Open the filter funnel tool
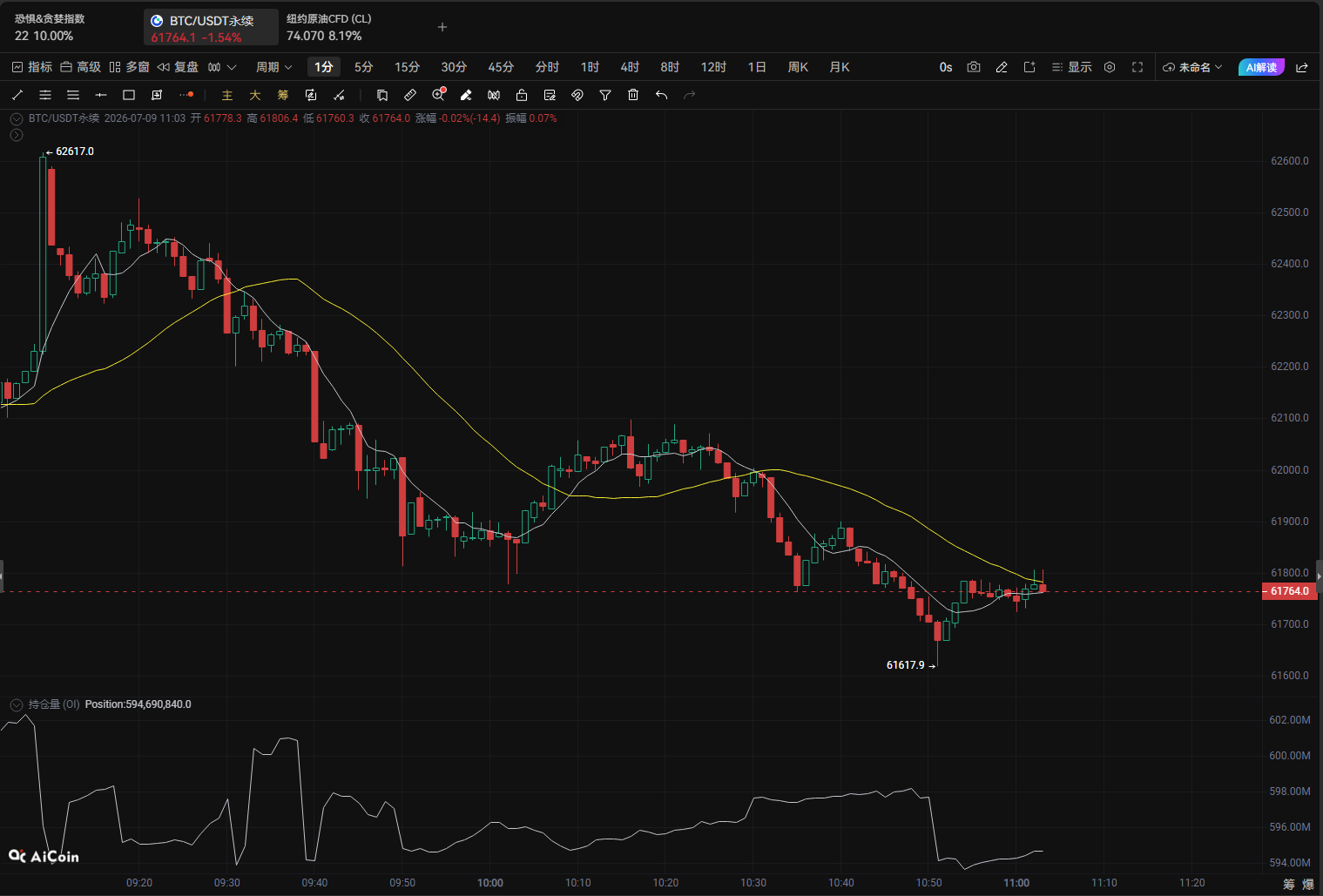 pyautogui.click(x=605, y=95)
